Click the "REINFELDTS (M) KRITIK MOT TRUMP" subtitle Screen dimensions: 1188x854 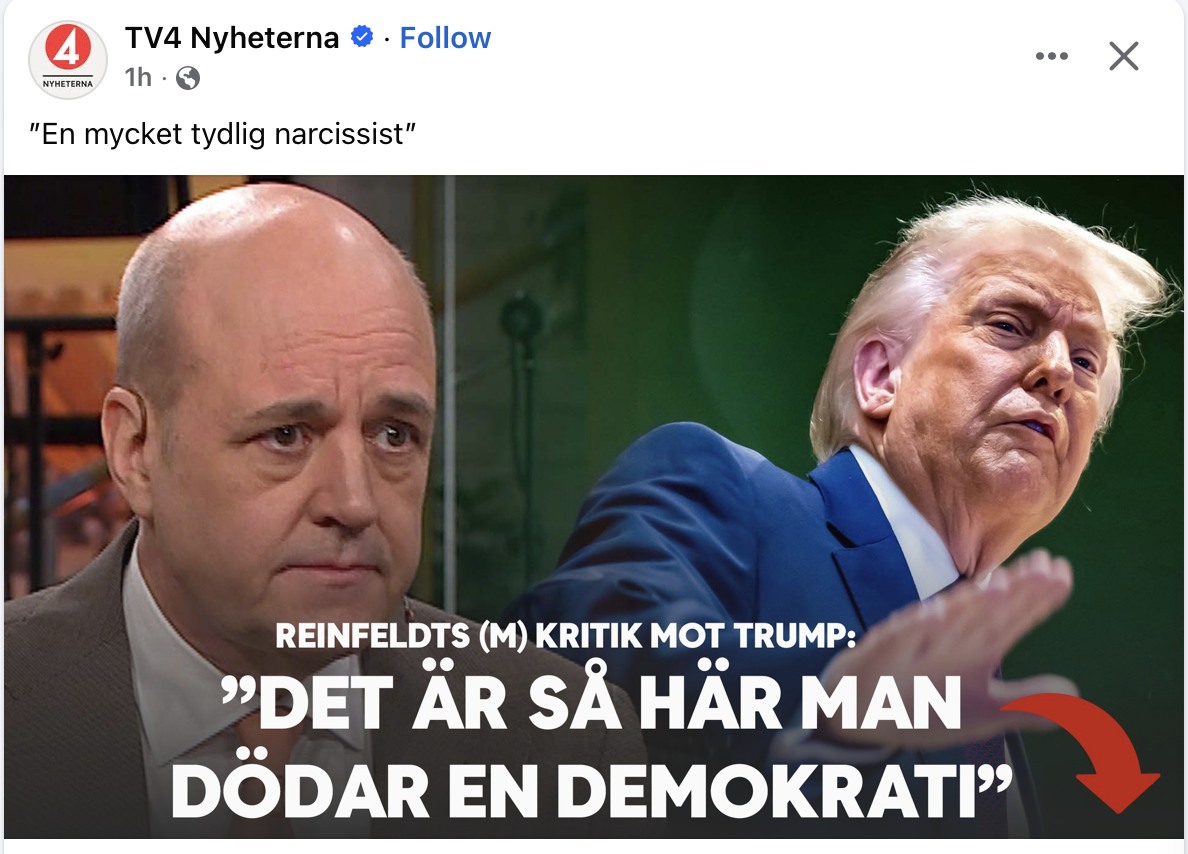(x=565, y=636)
